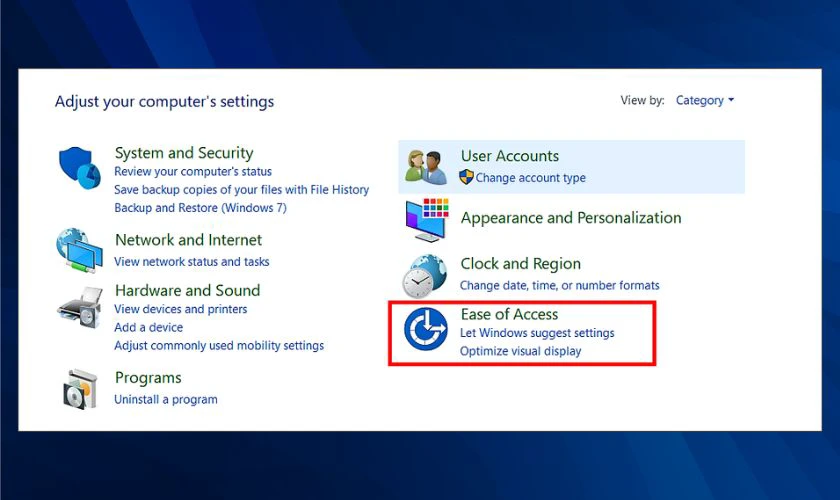Open the Ease of Access blue circle icon
The image size is (840, 500).
point(425,329)
